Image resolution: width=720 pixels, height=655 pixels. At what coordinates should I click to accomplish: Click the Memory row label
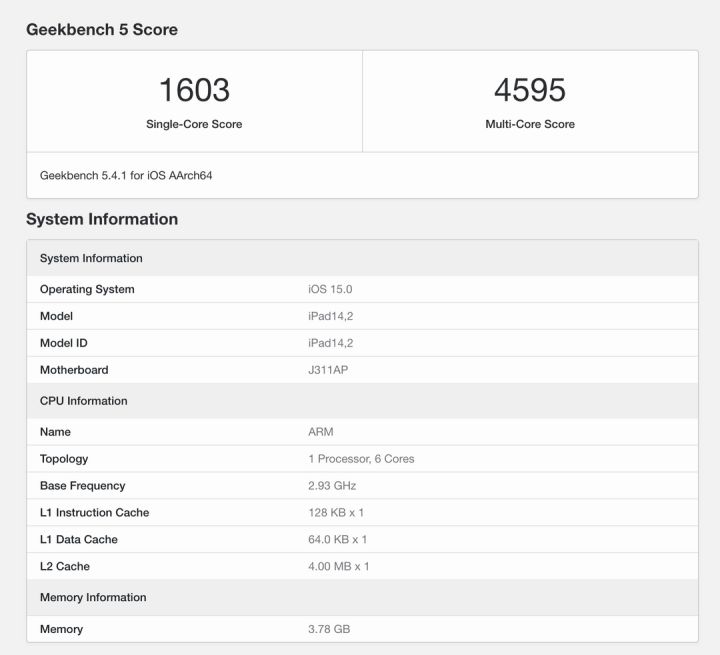[62, 629]
